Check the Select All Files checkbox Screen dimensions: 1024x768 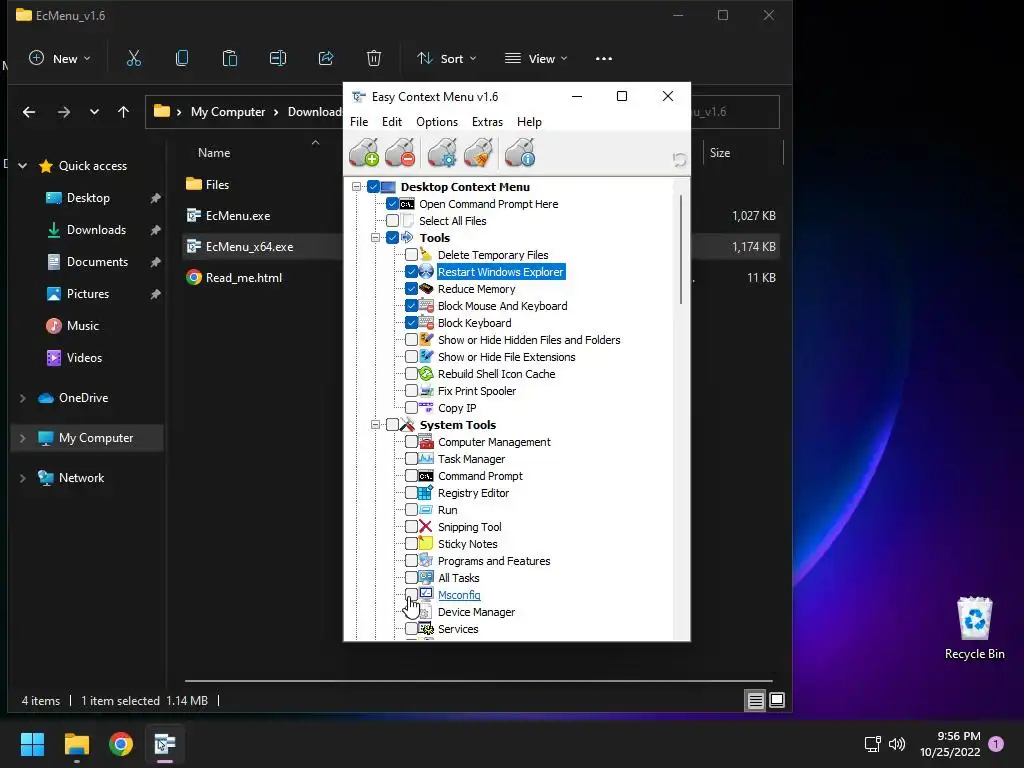tap(392, 221)
